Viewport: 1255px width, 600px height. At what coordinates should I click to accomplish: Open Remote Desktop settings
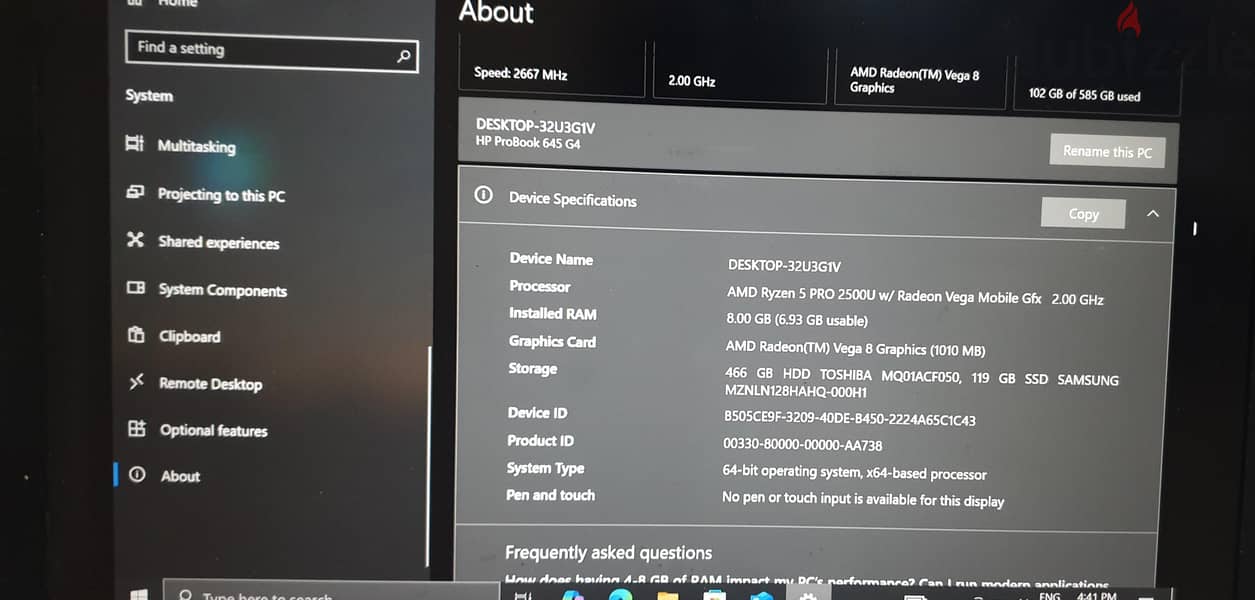[210, 384]
